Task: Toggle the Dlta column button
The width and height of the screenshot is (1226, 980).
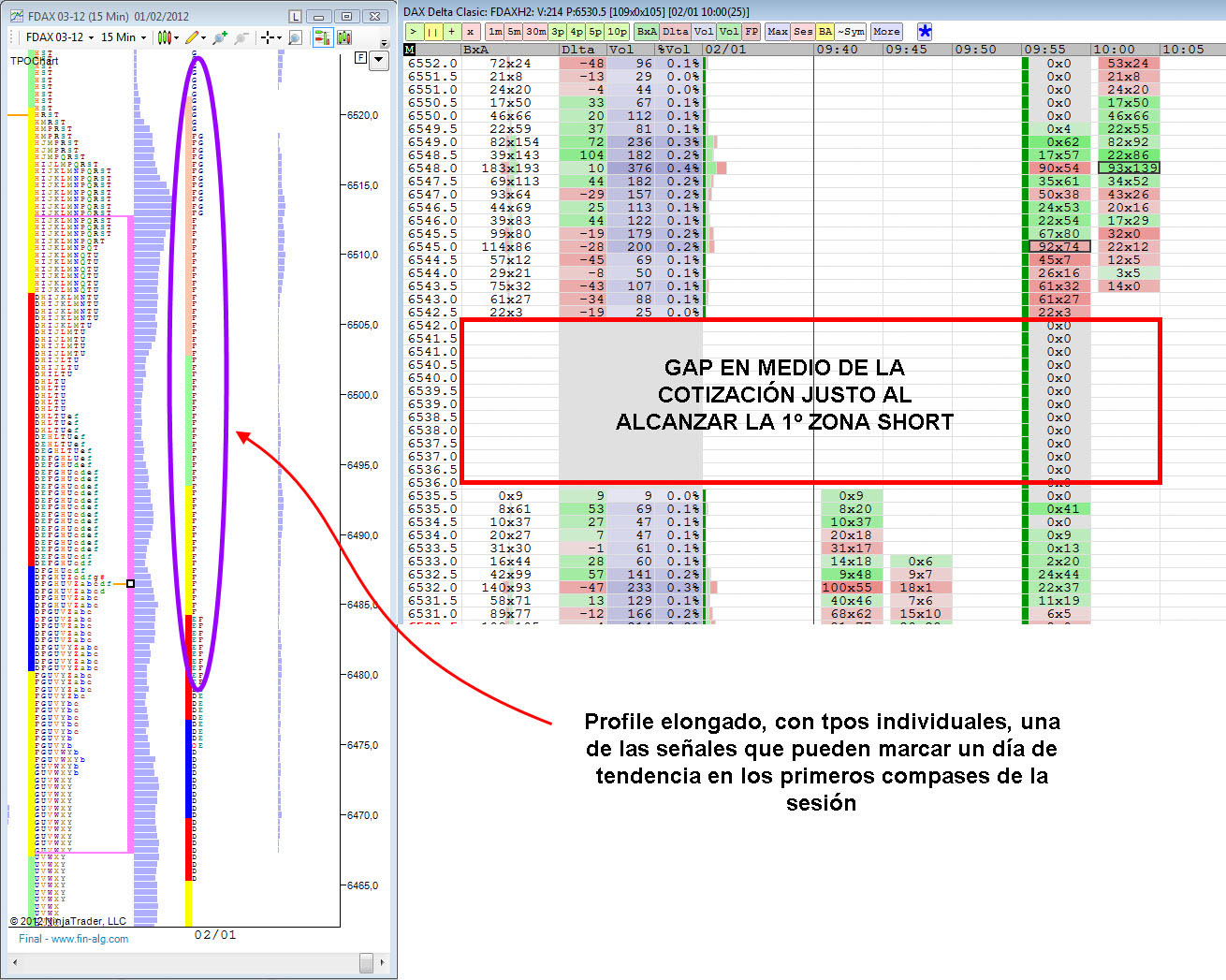Action: (676, 32)
